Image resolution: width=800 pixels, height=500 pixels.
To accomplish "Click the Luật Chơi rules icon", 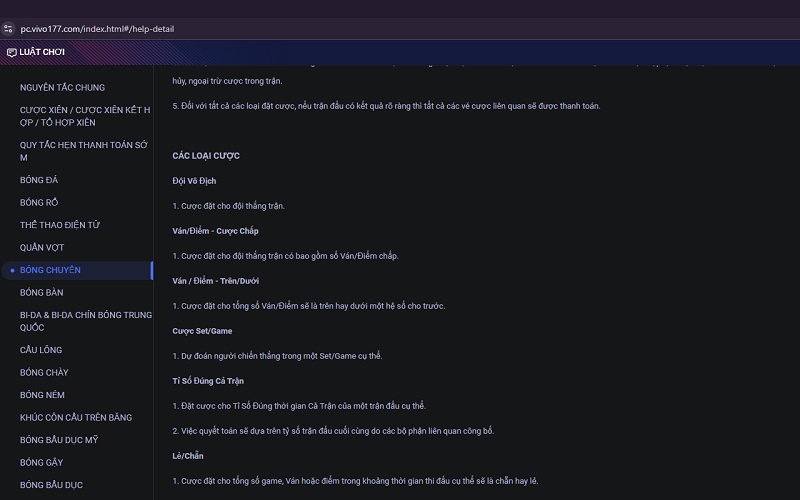I will (x=11, y=52).
